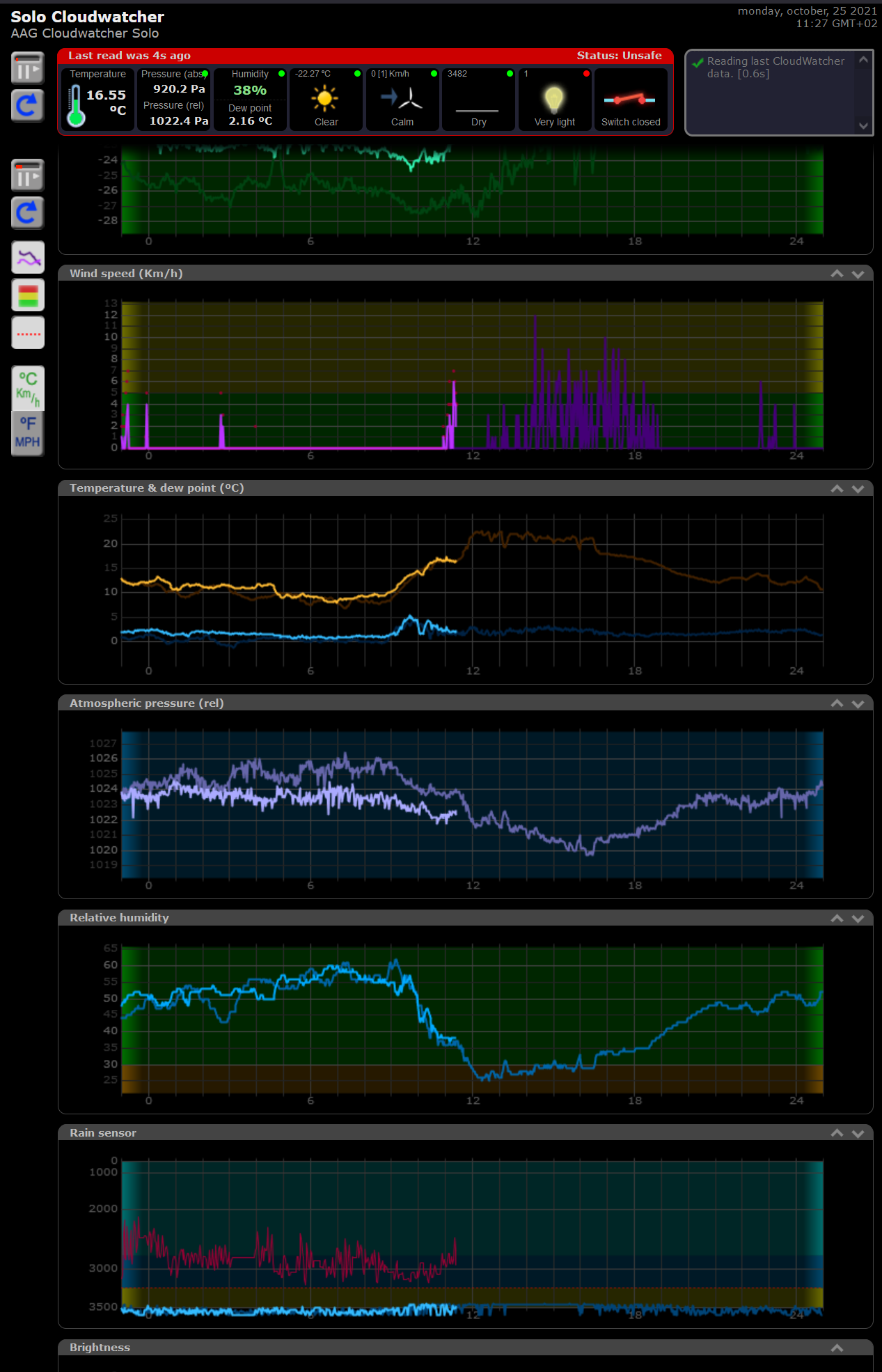Click the -22.27 °C sky temperature reading
Viewport: 882px width, 1372px height.
313,74
